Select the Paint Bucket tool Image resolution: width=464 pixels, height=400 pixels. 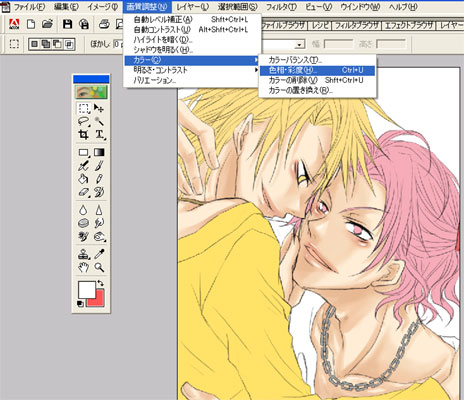coord(84,179)
